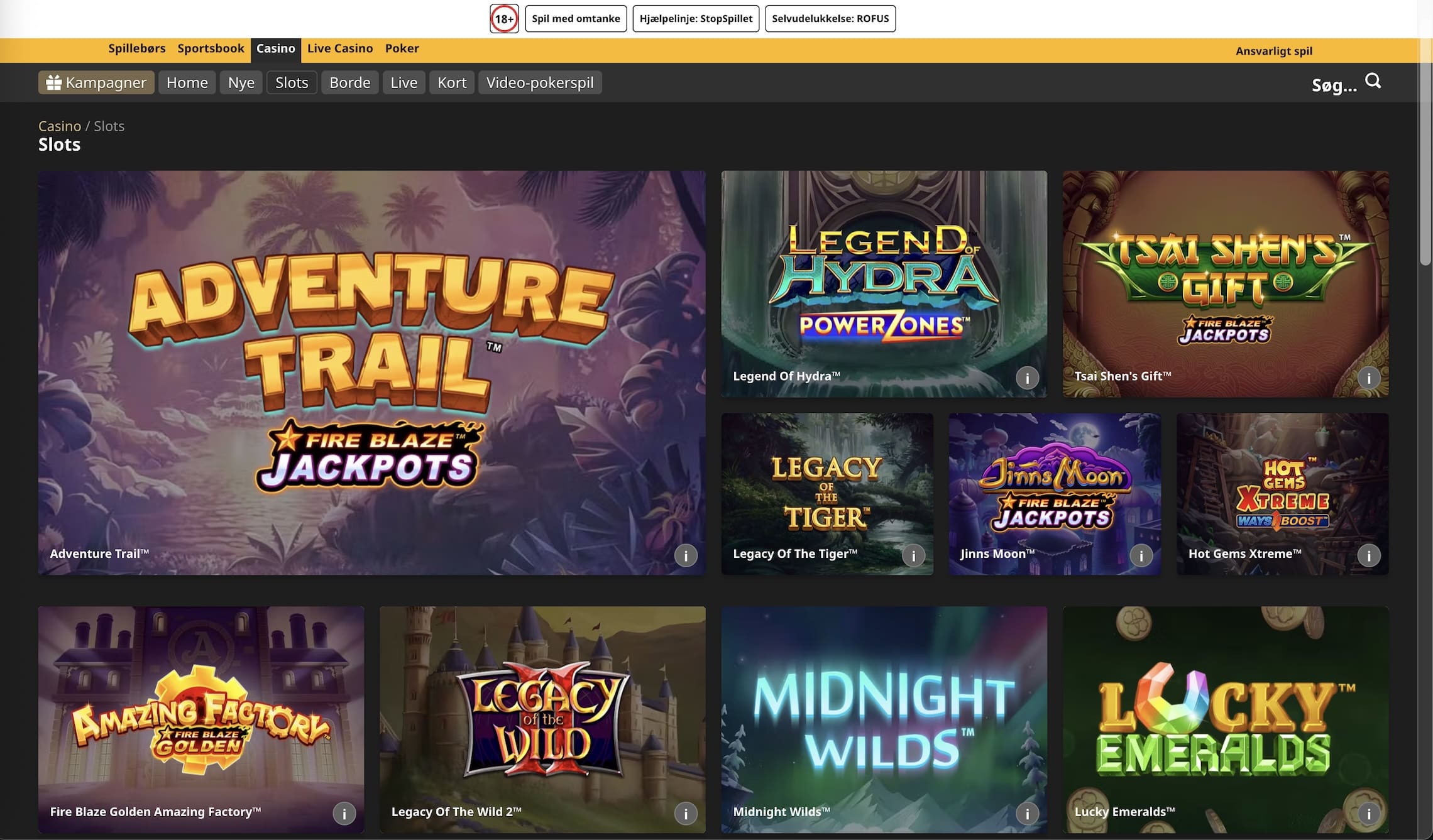Open the Borde category

[349, 82]
